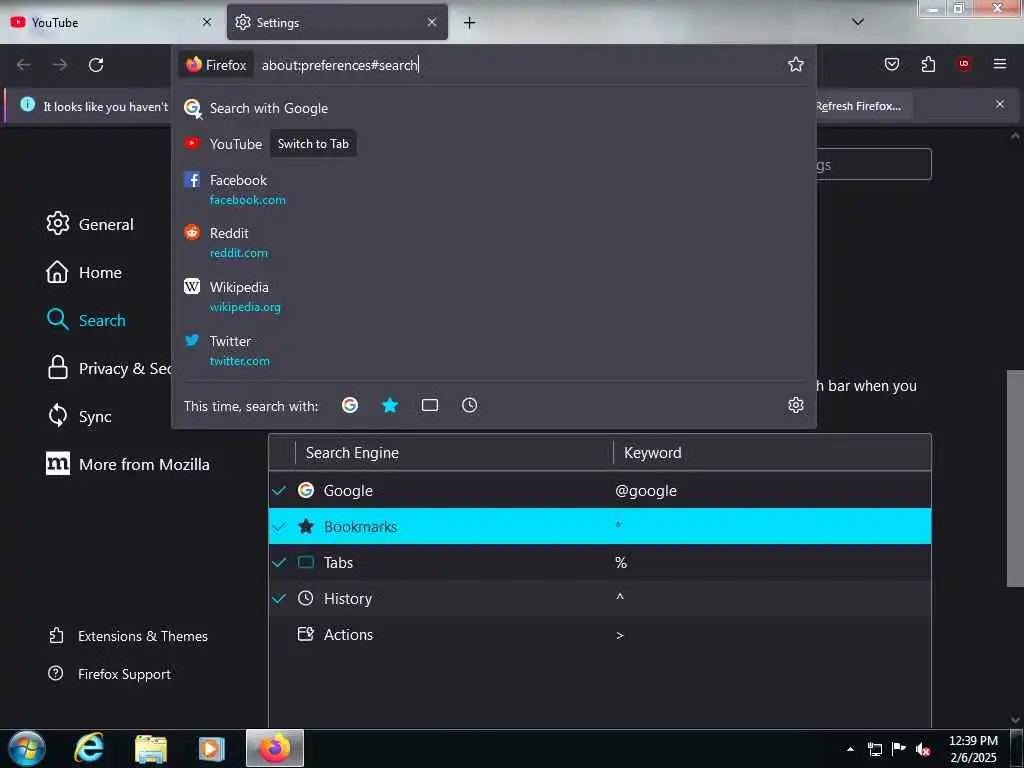Select the Settings tab
Viewport: 1024px width, 768px height.
pyautogui.click(x=337, y=23)
